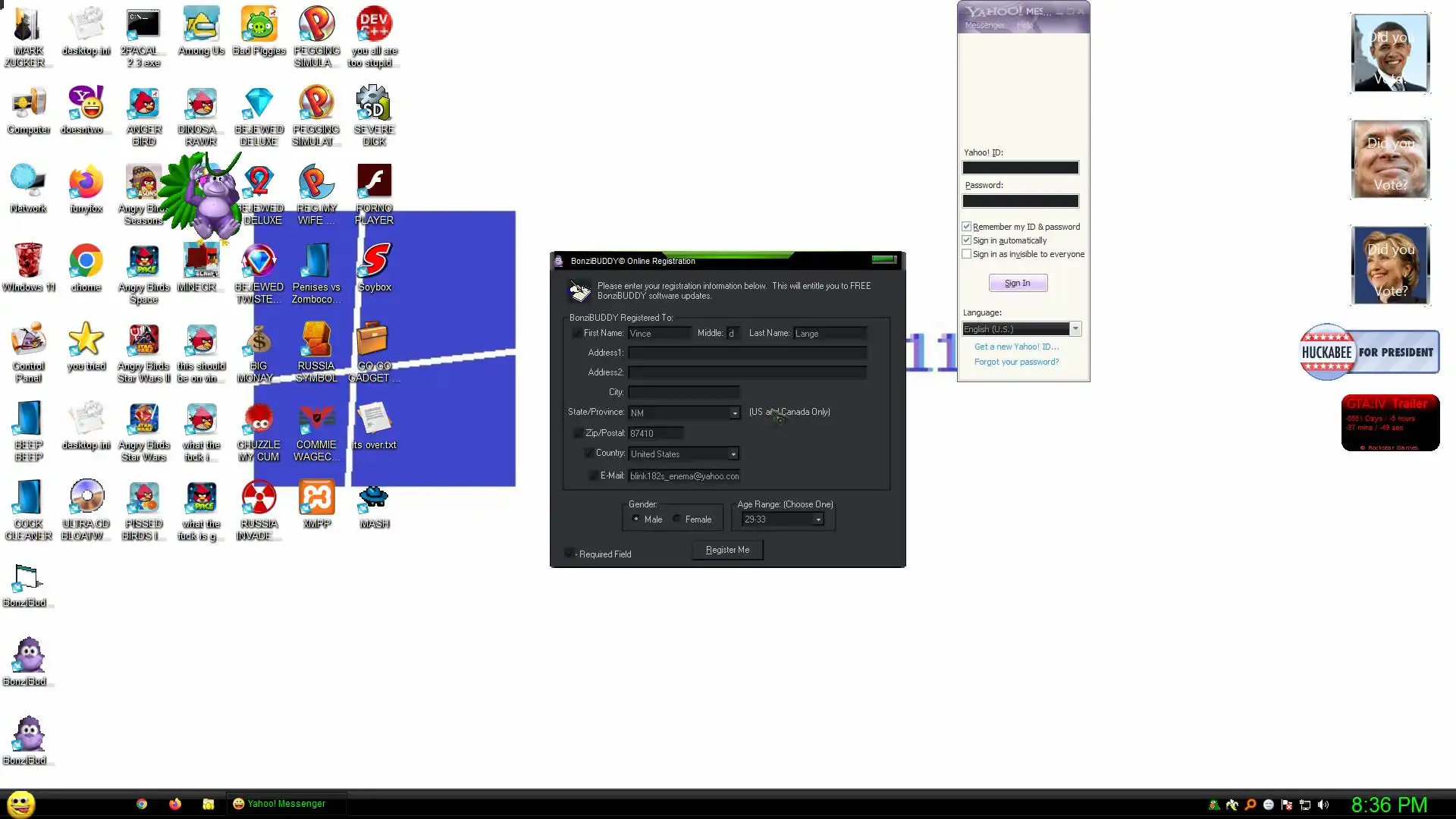Enable Sign in as invisible to everyone

(x=967, y=254)
